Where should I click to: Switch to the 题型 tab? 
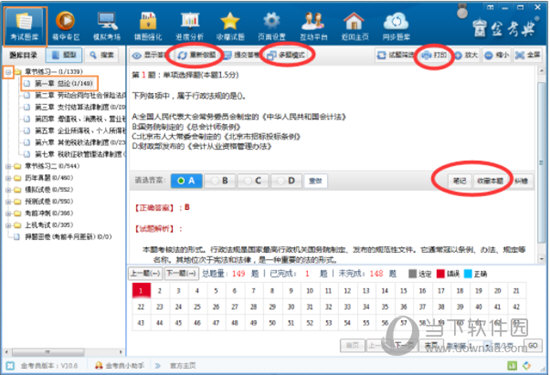click(64, 55)
